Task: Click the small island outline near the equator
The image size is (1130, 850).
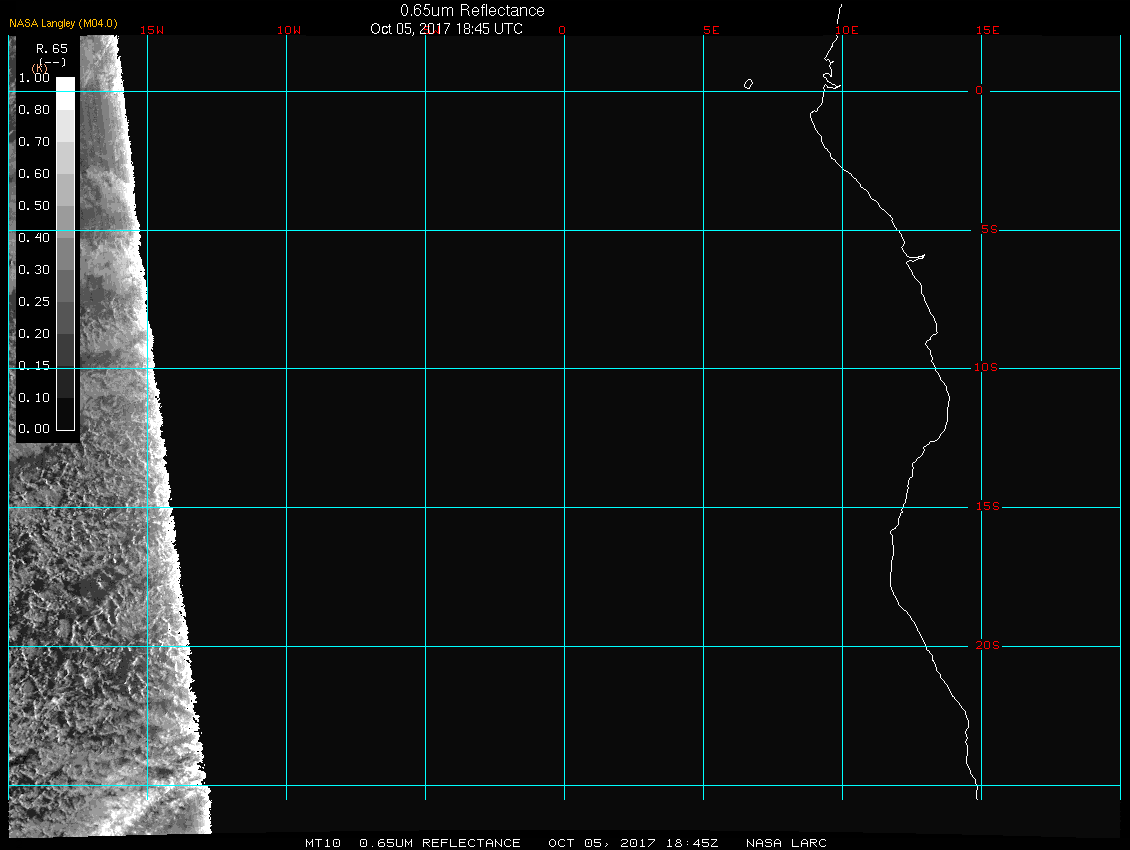Action: pyautogui.click(x=748, y=84)
